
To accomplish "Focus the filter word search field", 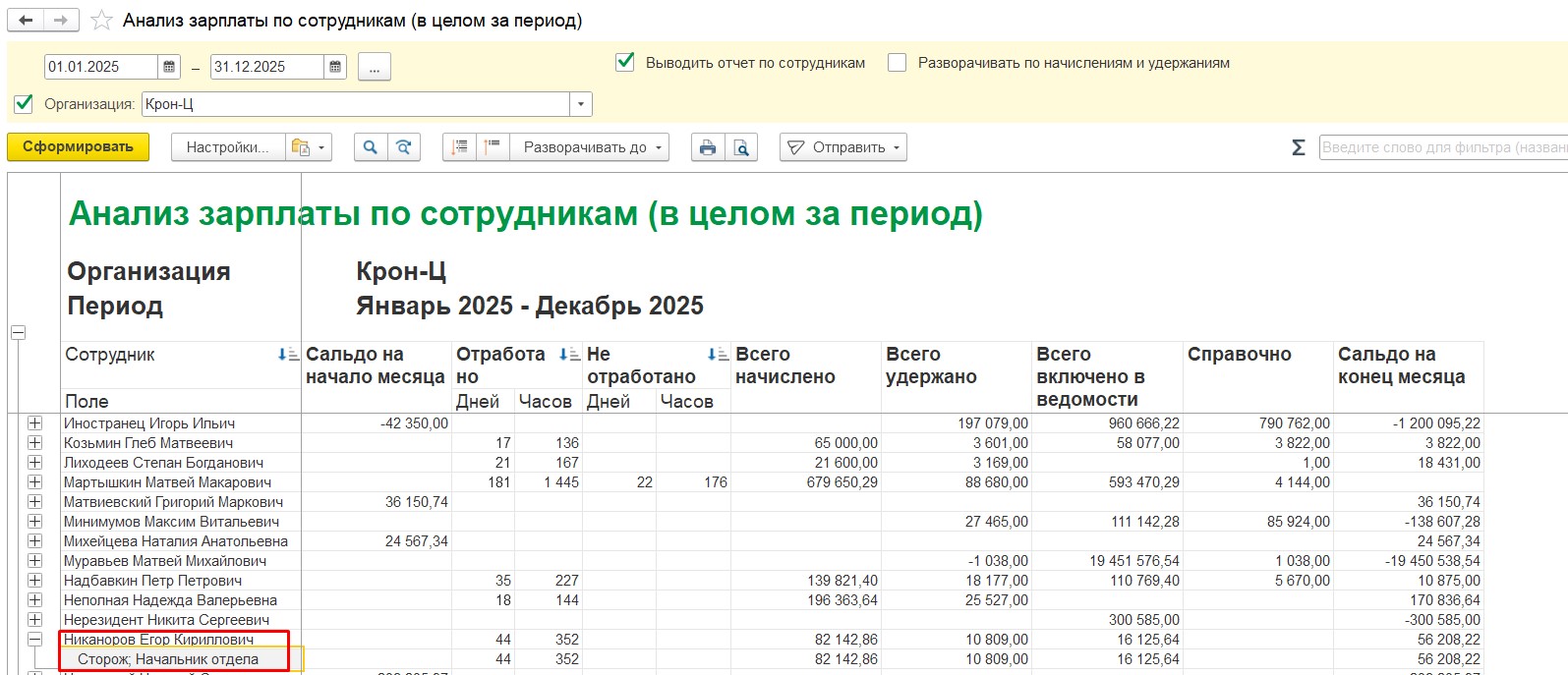I will click(1443, 147).
